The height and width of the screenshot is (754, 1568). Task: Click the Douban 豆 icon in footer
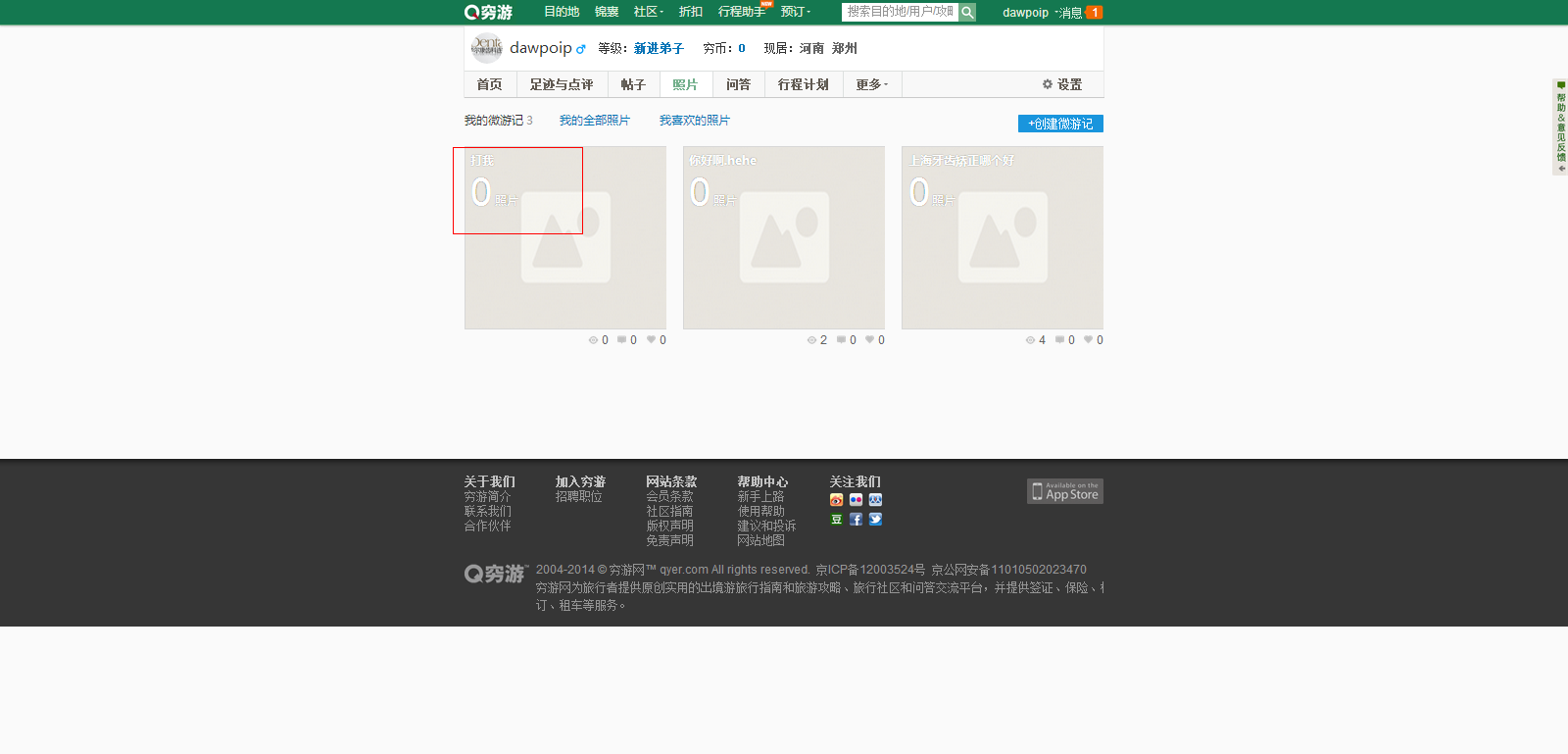coord(836,520)
